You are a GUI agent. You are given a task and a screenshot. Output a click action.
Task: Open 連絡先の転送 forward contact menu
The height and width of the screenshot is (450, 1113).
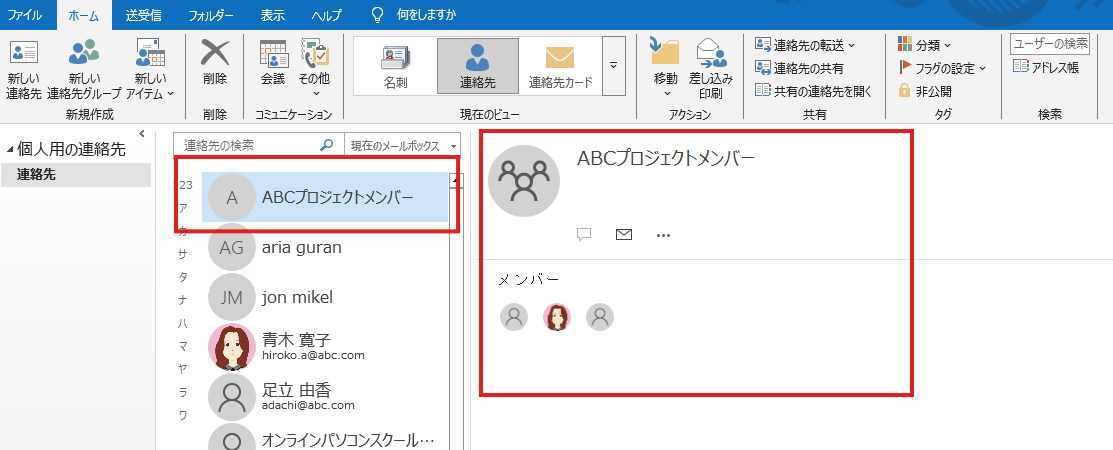[805, 45]
